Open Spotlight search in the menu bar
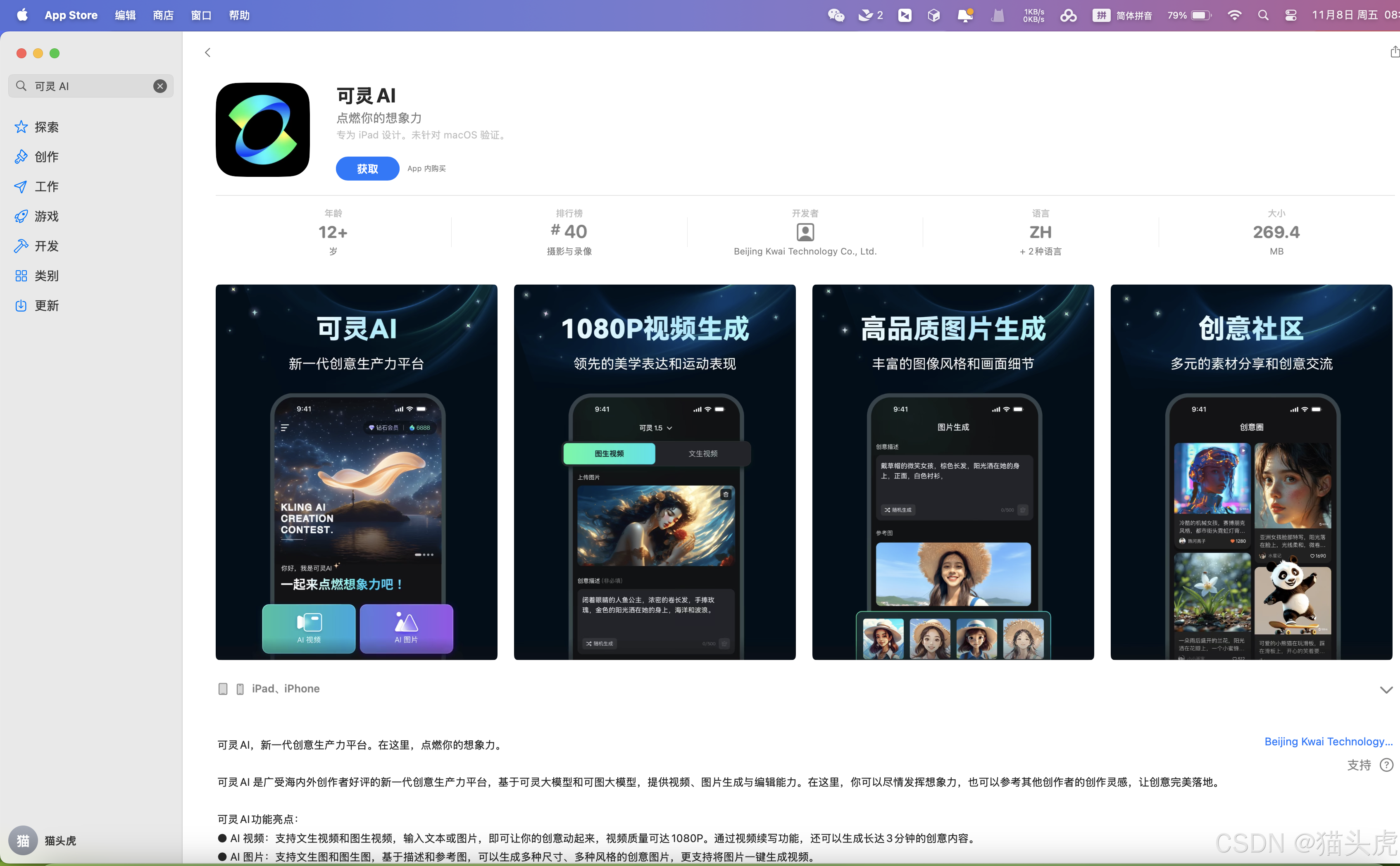The image size is (1400, 866). tap(1263, 15)
